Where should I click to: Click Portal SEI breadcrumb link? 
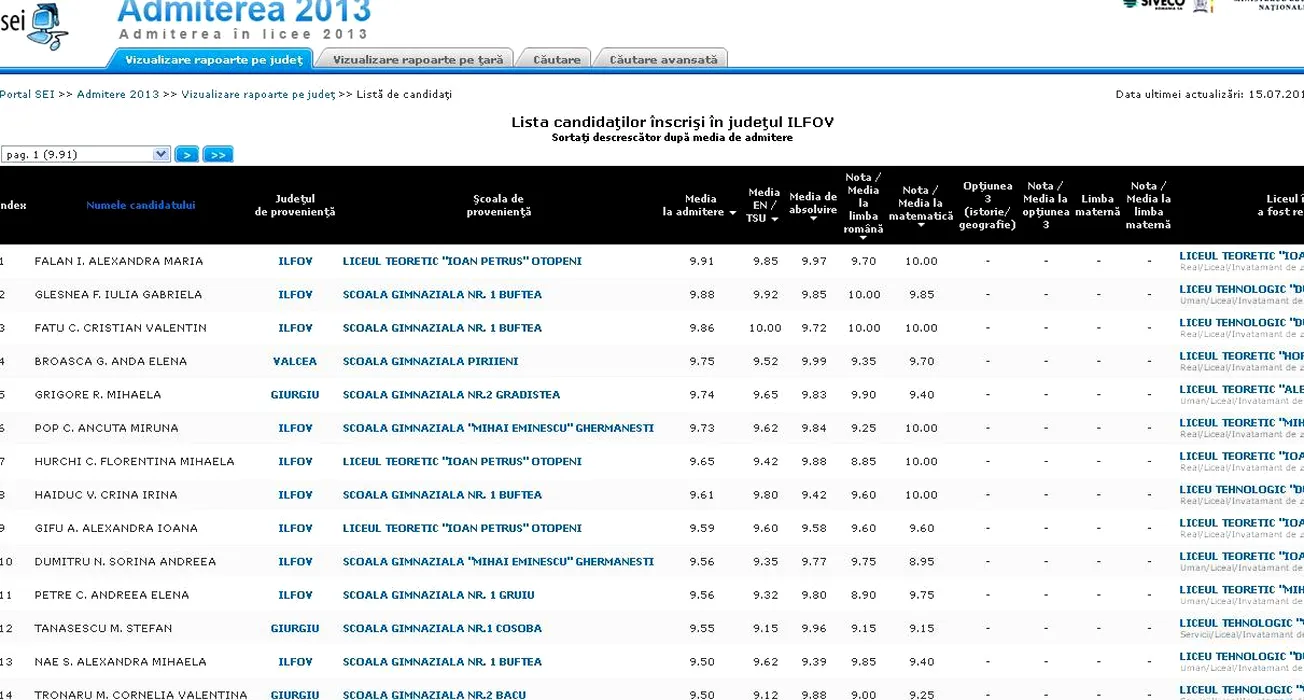[x=27, y=94]
